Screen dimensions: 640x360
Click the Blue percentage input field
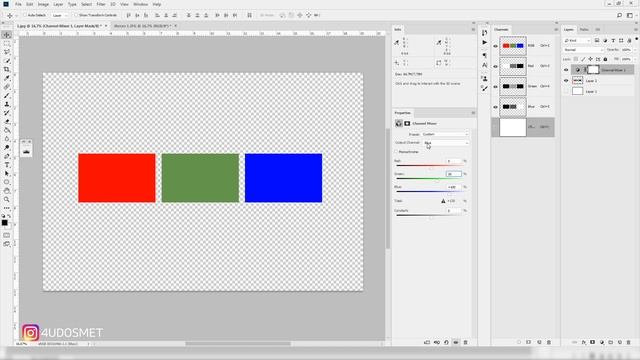(x=453, y=187)
